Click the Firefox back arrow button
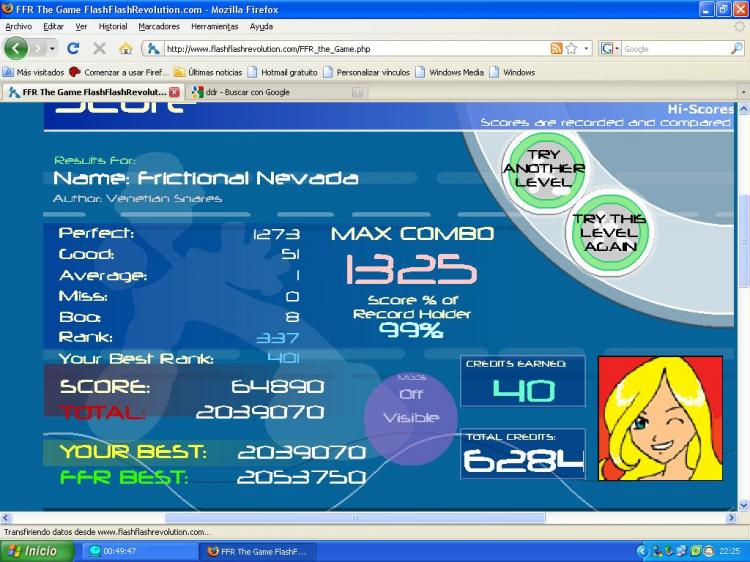 pyautogui.click(x=16, y=48)
